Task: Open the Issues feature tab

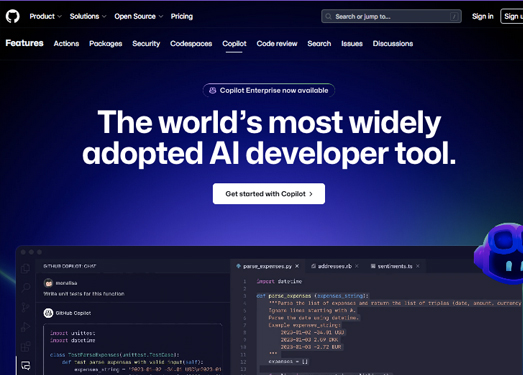Action: pos(352,43)
